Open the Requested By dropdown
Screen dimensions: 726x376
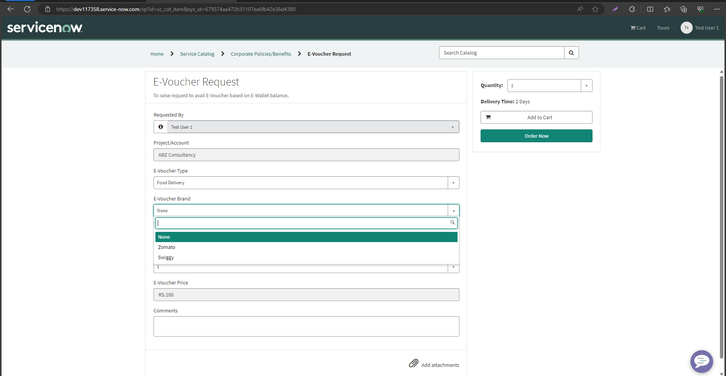[313, 126]
